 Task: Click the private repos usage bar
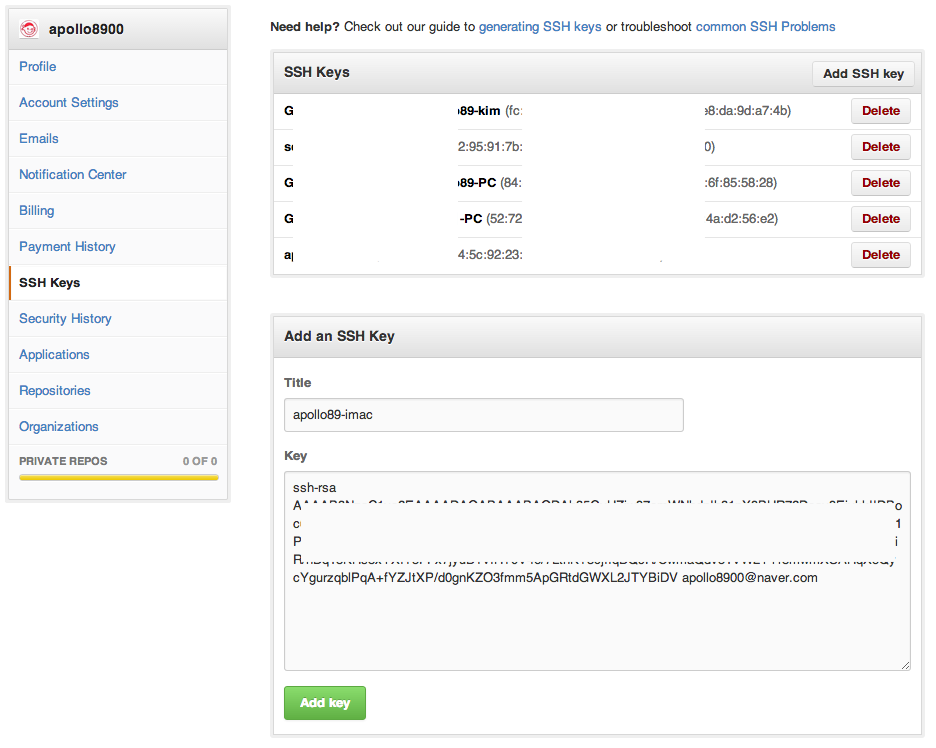click(x=118, y=478)
